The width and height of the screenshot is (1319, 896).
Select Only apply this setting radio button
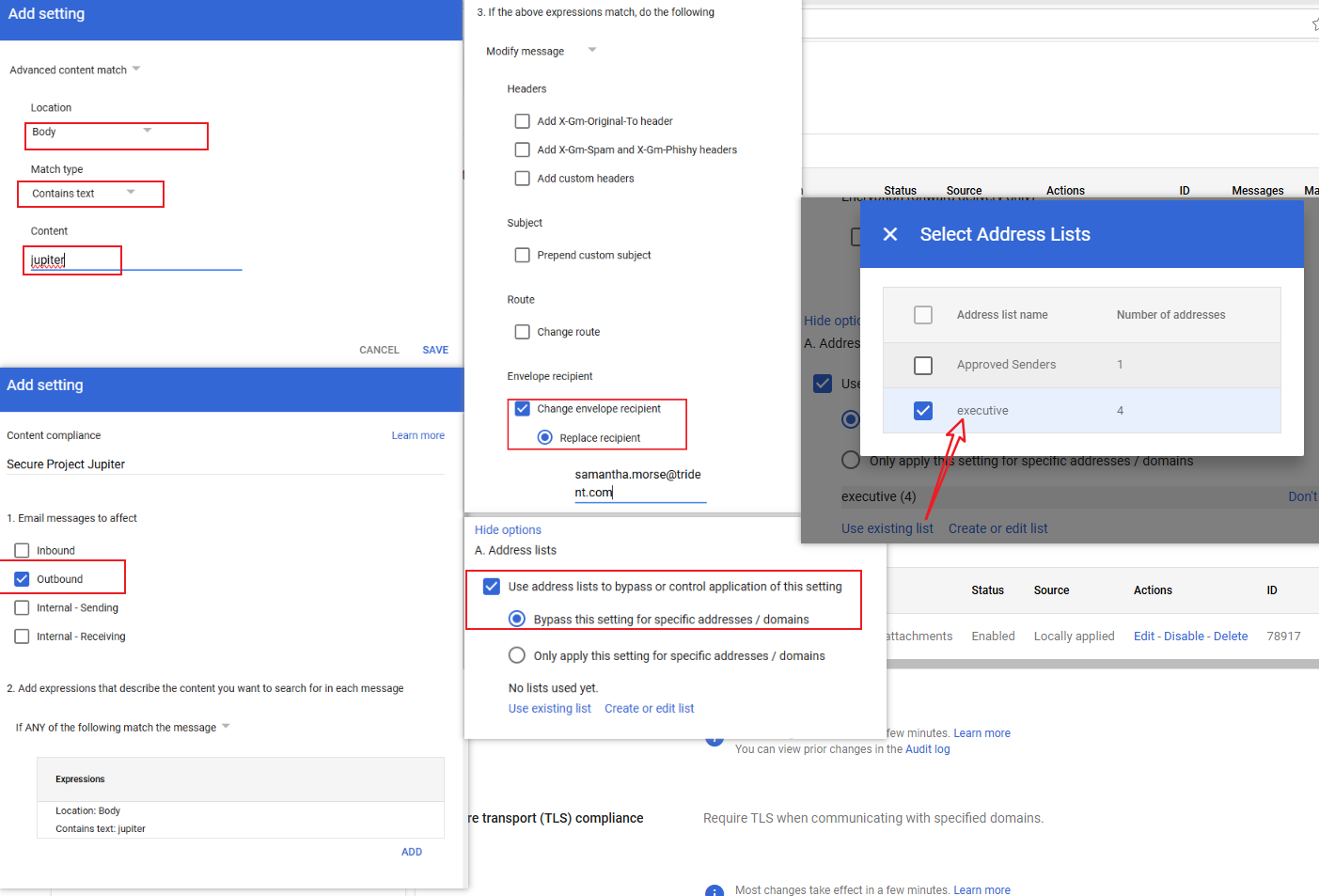click(x=517, y=655)
